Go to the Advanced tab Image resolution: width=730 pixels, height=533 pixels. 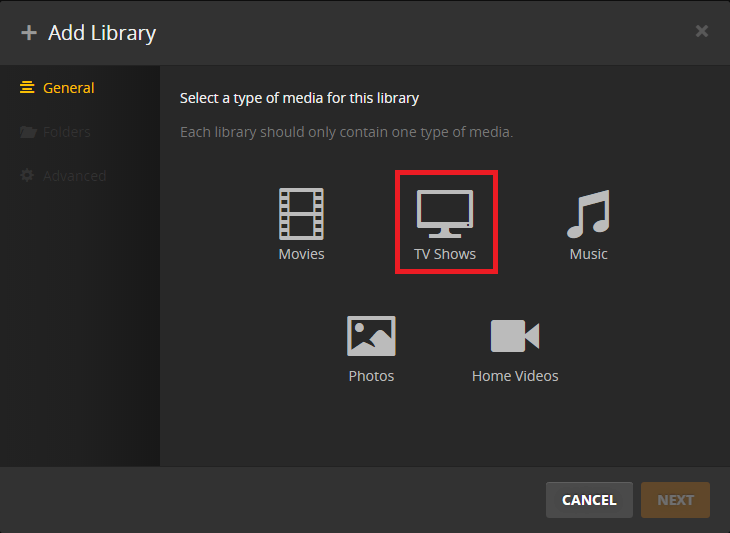74,176
